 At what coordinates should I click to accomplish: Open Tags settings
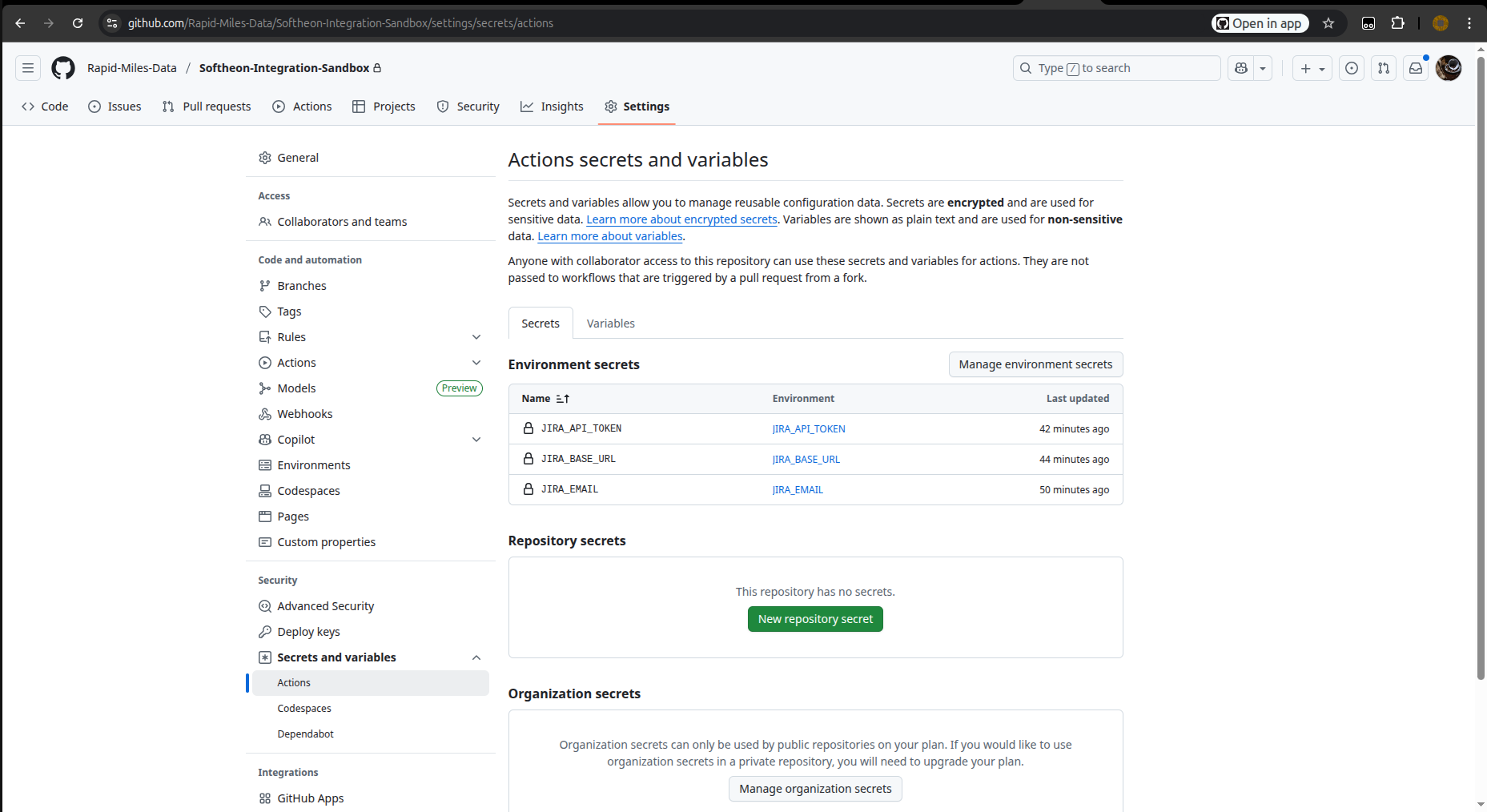[x=371, y=312]
